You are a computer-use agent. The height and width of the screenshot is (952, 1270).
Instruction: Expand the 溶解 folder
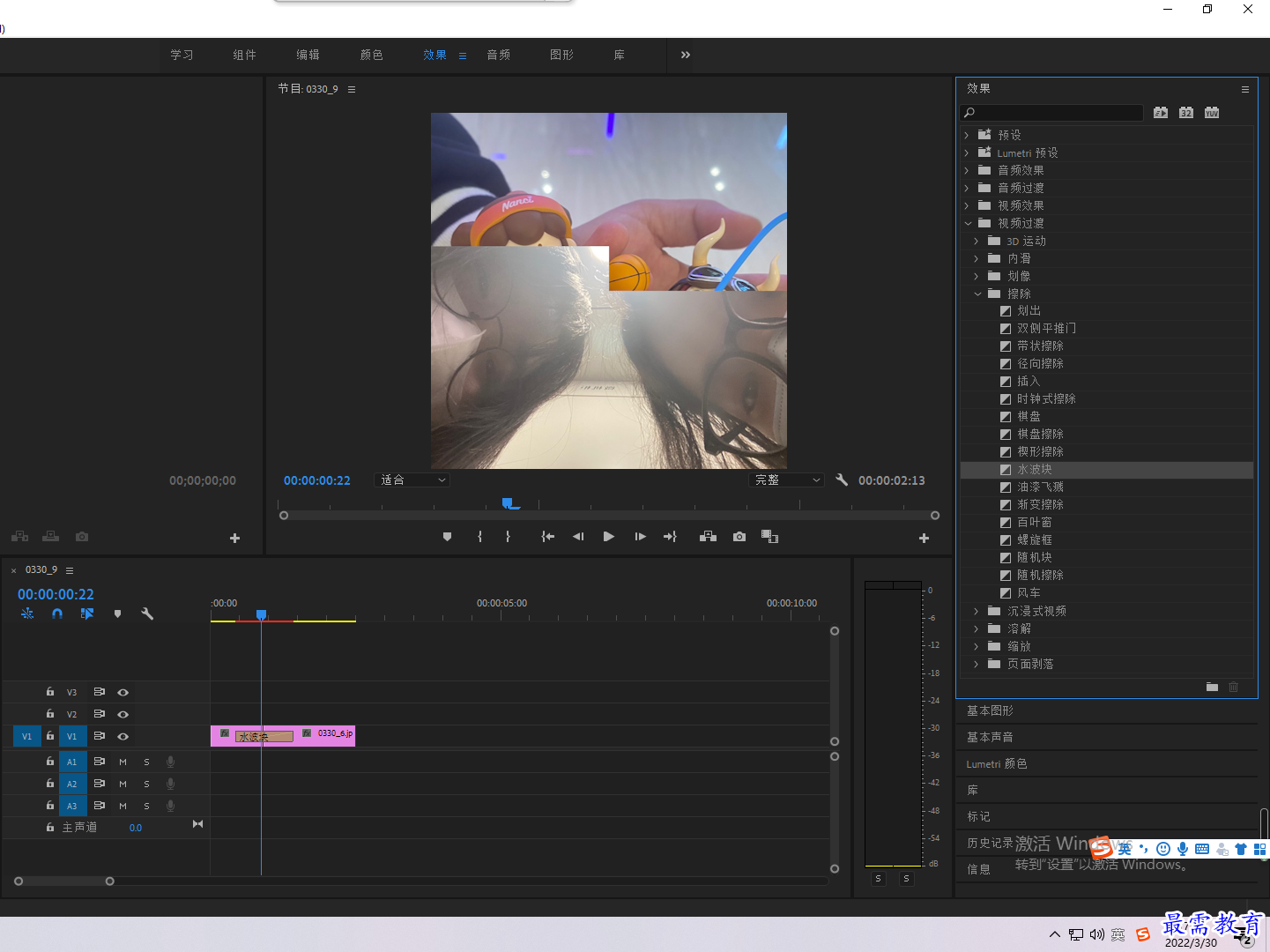pyautogui.click(x=977, y=628)
